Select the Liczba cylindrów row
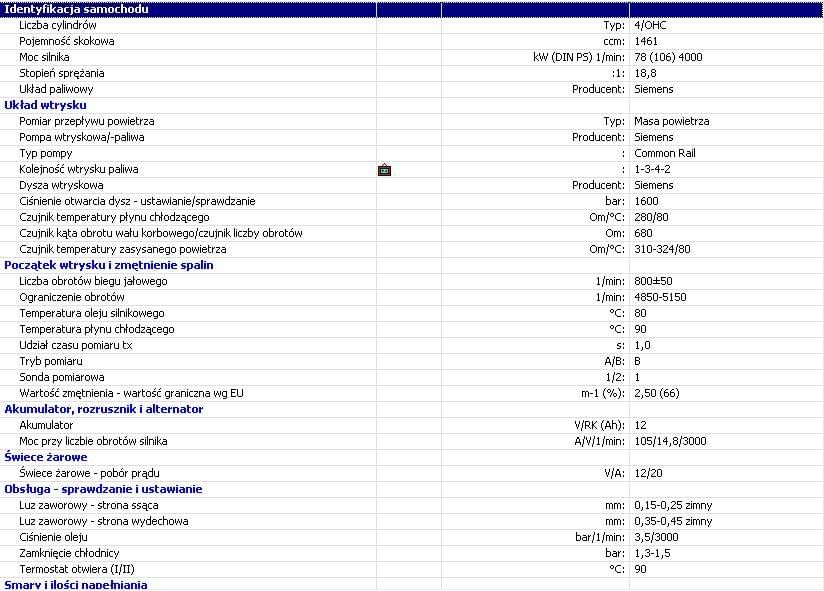 click(x=412, y=25)
